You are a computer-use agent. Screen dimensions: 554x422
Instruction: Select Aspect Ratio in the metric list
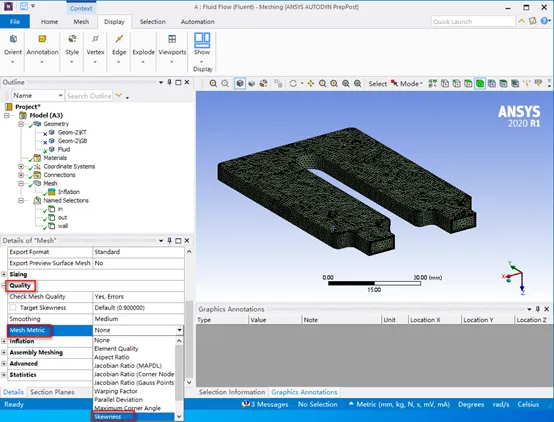tap(134, 357)
